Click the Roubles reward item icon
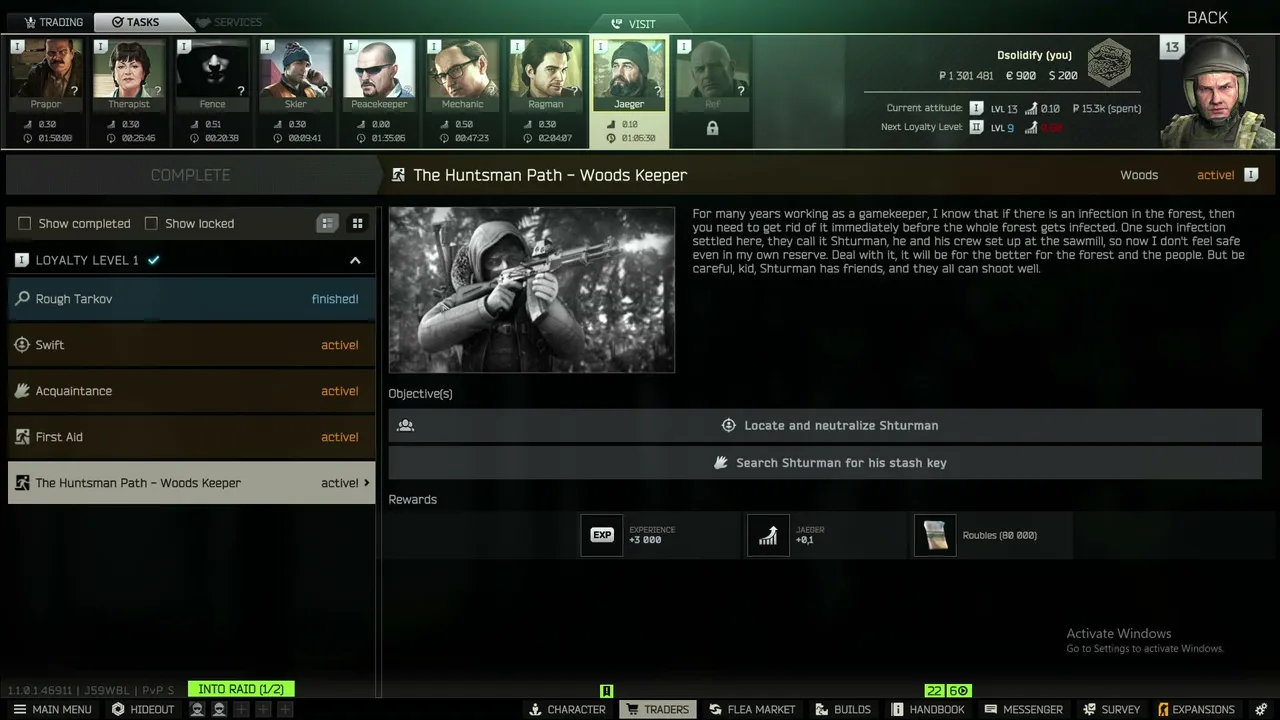Viewport: 1280px width, 720px height. coord(935,535)
